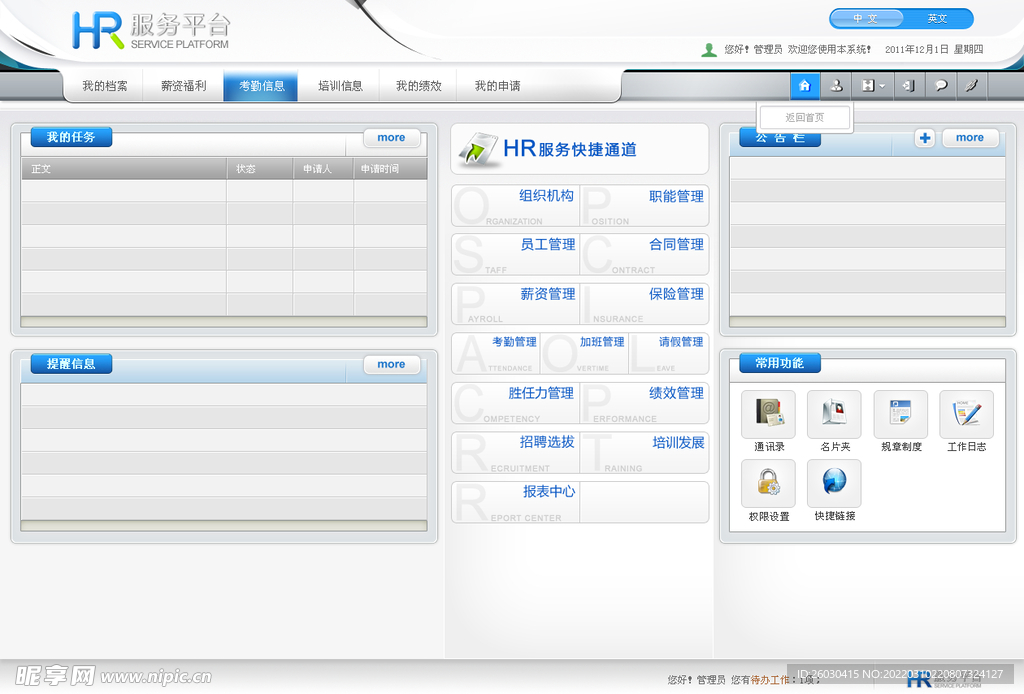This screenshot has width=1024, height=694.
Task: Go to the 薪资福利 tab
Action: [x=183, y=86]
